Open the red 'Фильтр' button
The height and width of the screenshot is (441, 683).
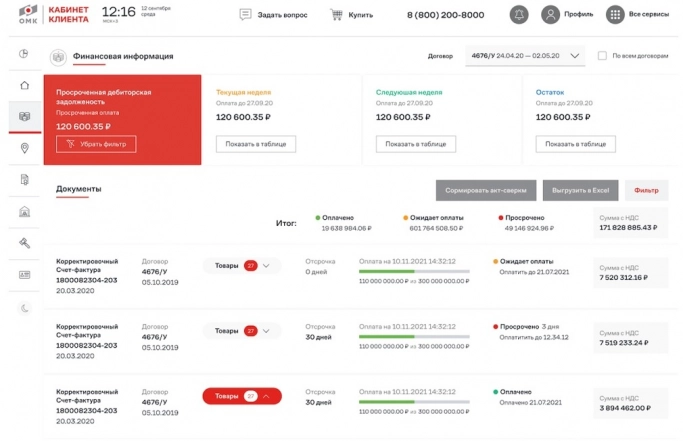tap(646, 190)
